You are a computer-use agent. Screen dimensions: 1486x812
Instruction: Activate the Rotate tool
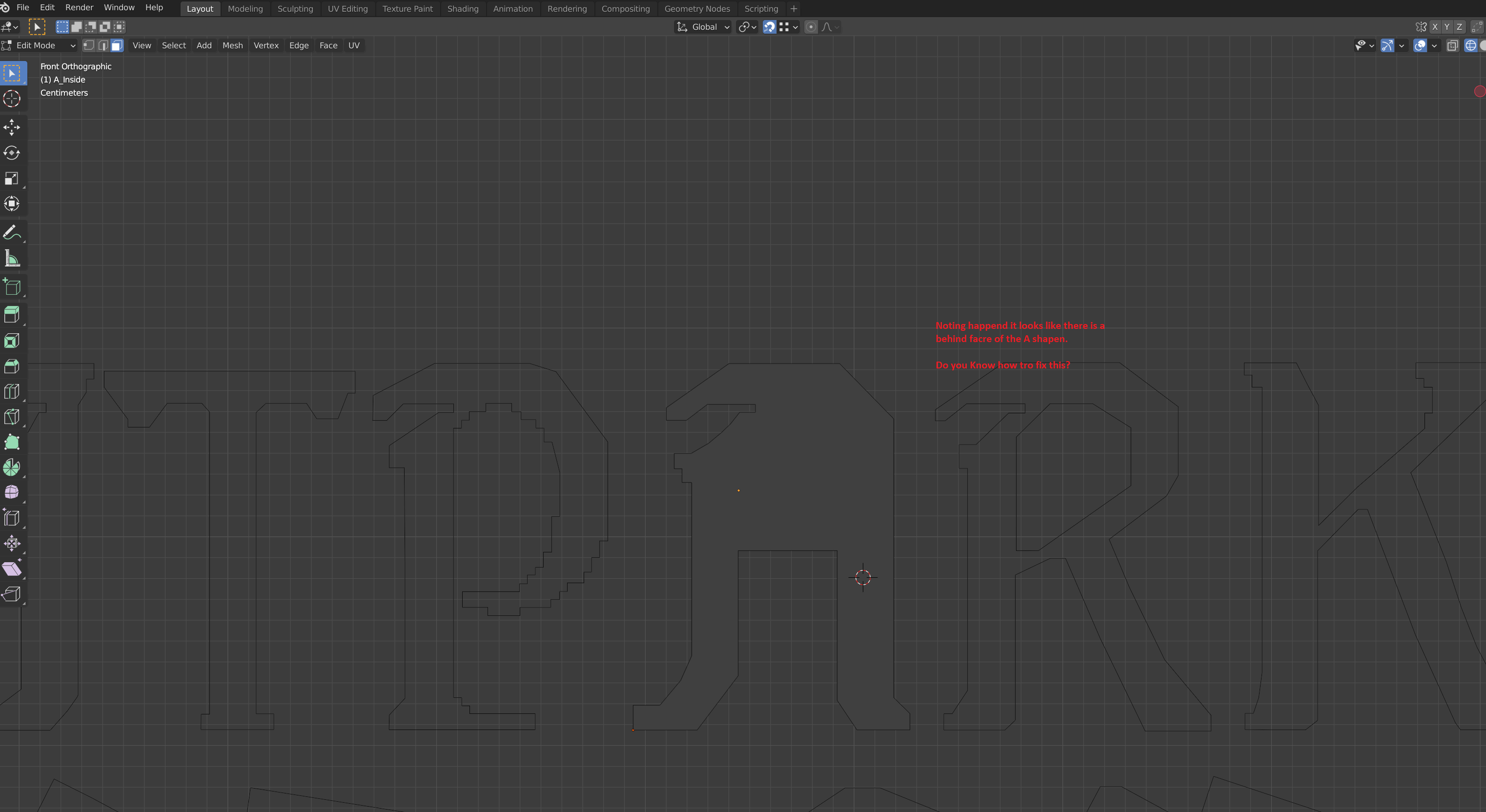12,153
